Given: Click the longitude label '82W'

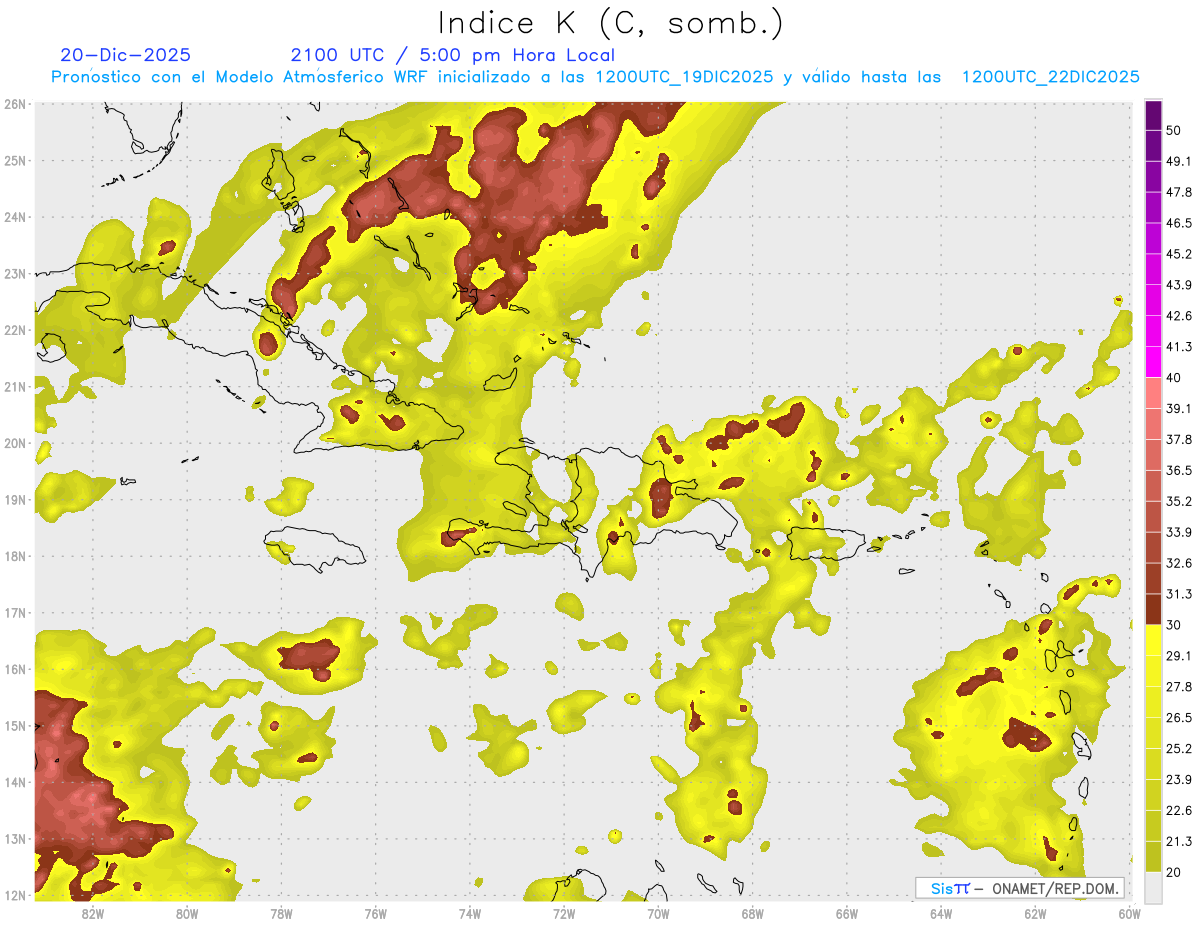Looking at the screenshot, I should click(93, 913).
